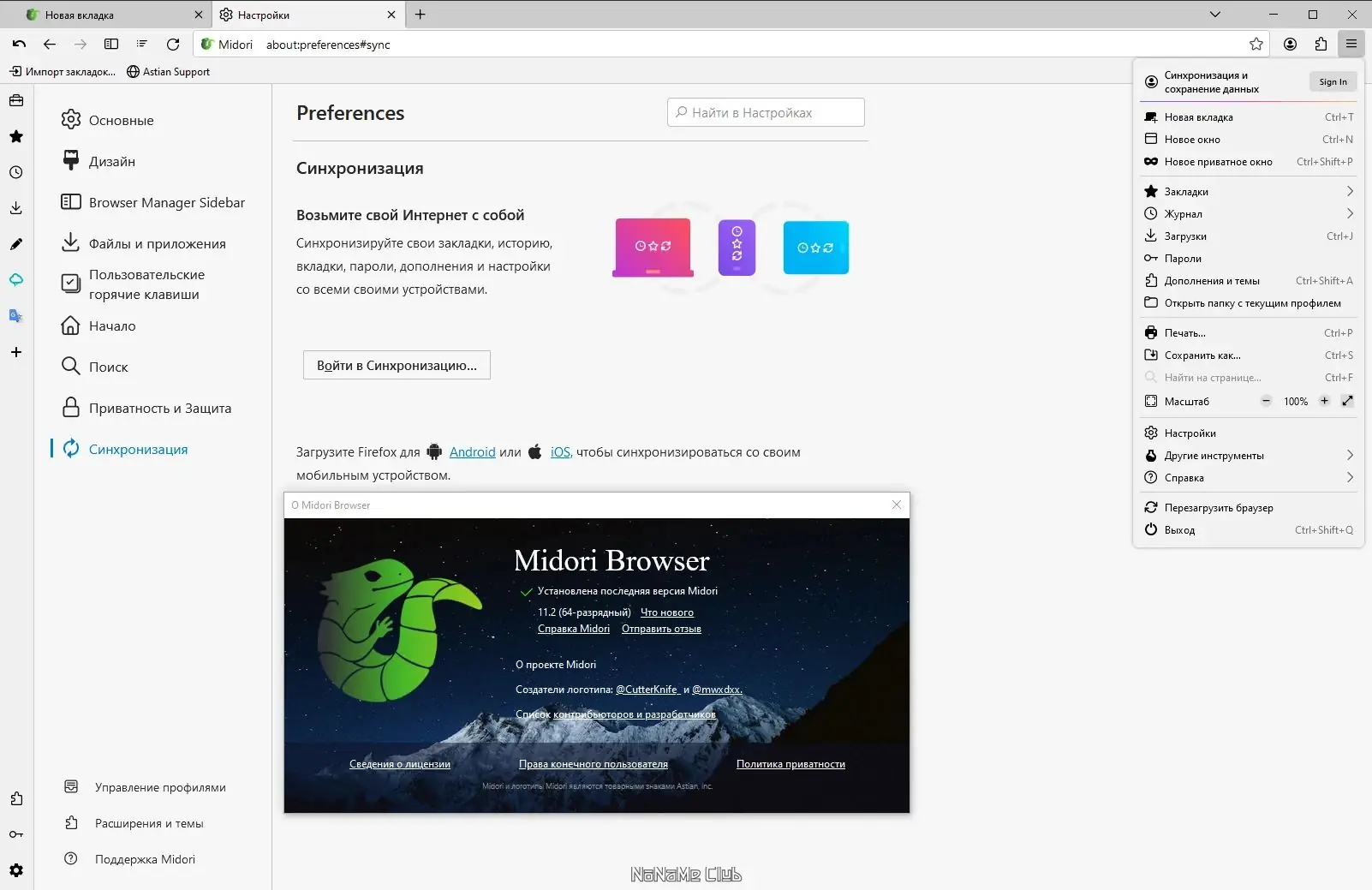Viewport: 1372px width, 890px height.
Task: Add a sidebar web panel with plus
Action: coord(16,352)
